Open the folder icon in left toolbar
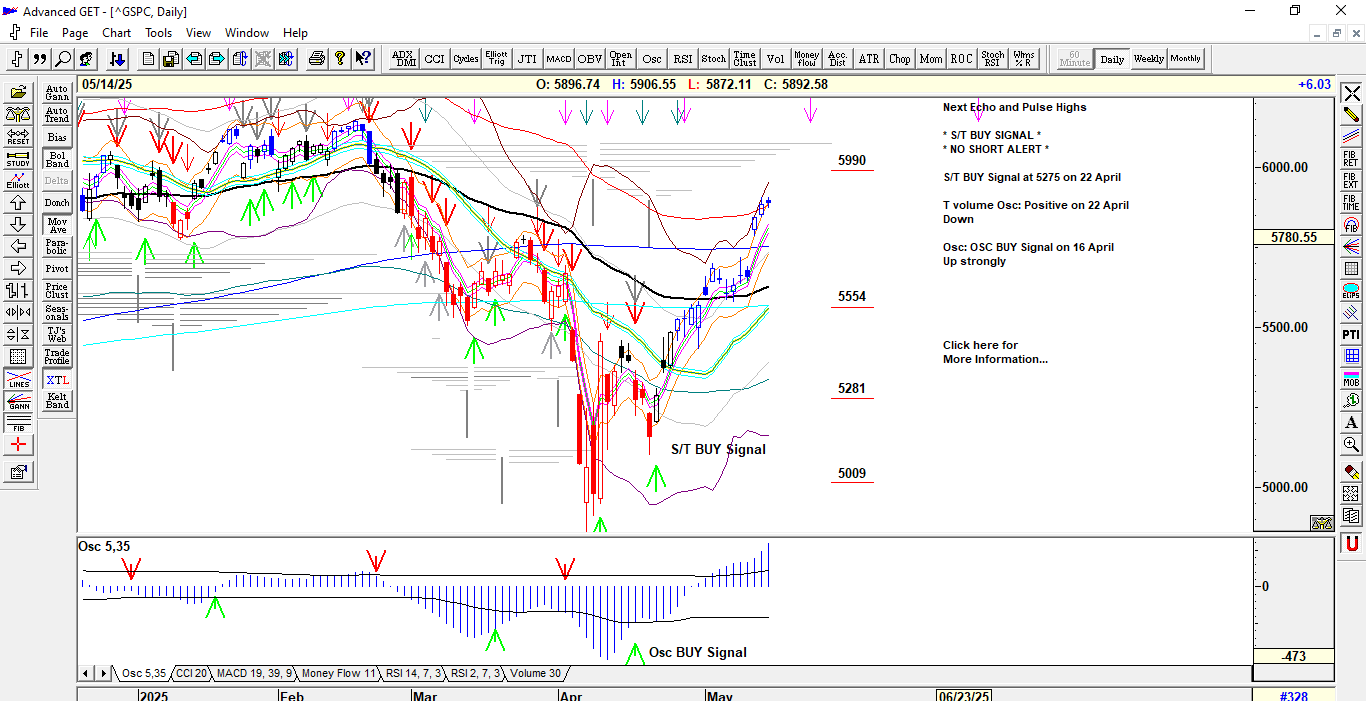The height and width of the screenshot is (701, 1366). tap(18, 93)
